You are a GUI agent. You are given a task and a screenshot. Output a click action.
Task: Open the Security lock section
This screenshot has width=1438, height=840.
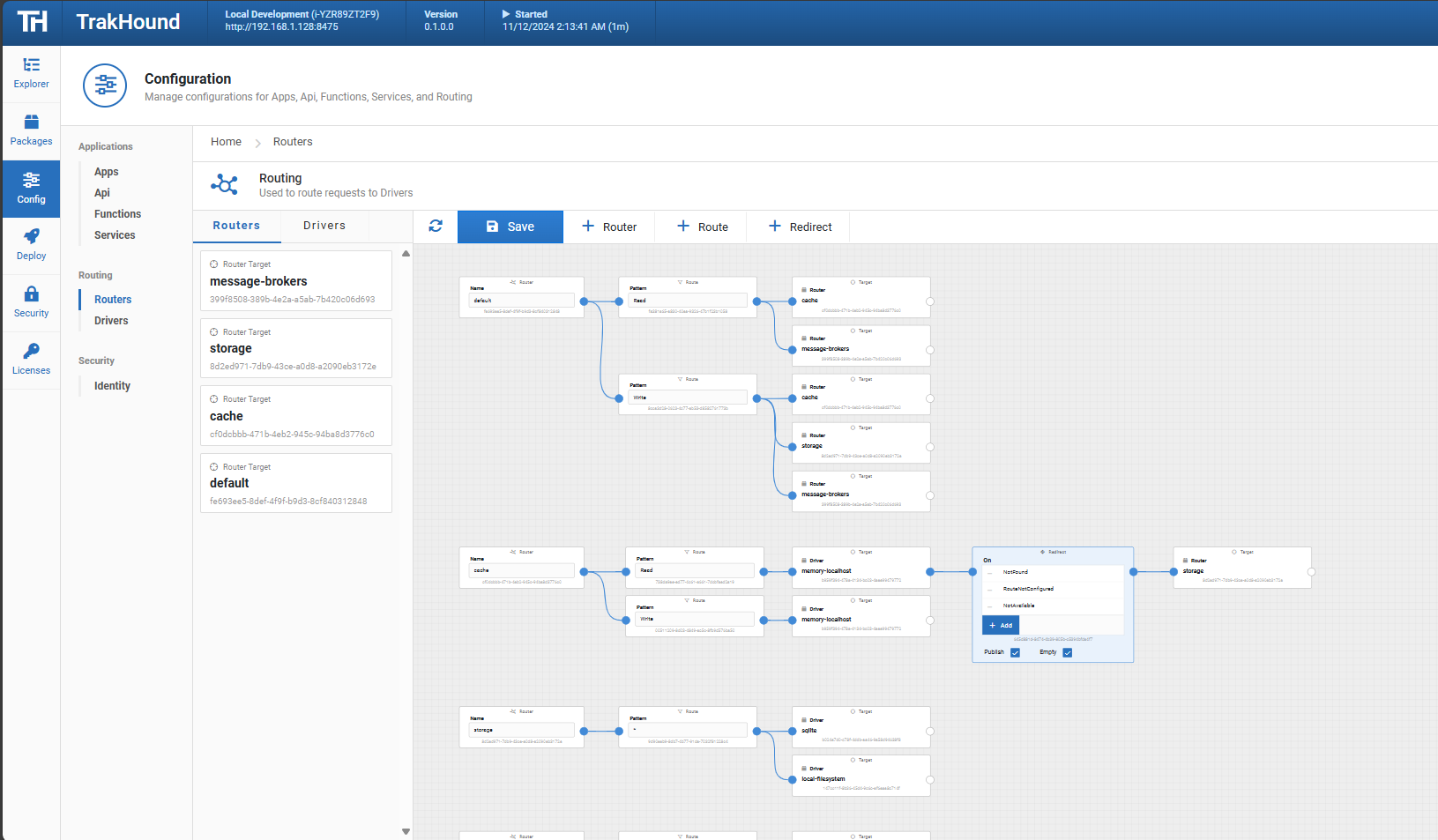pos(31,302)
